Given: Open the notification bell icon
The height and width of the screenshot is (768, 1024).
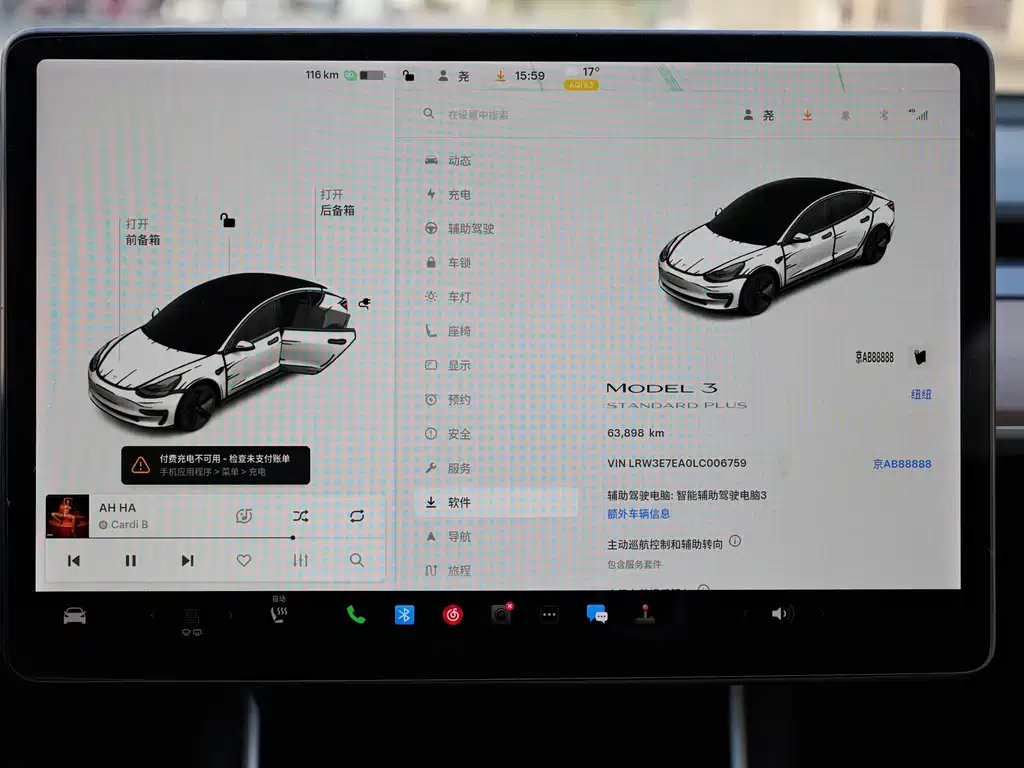Looking at the screenshot, I should 845,116.
